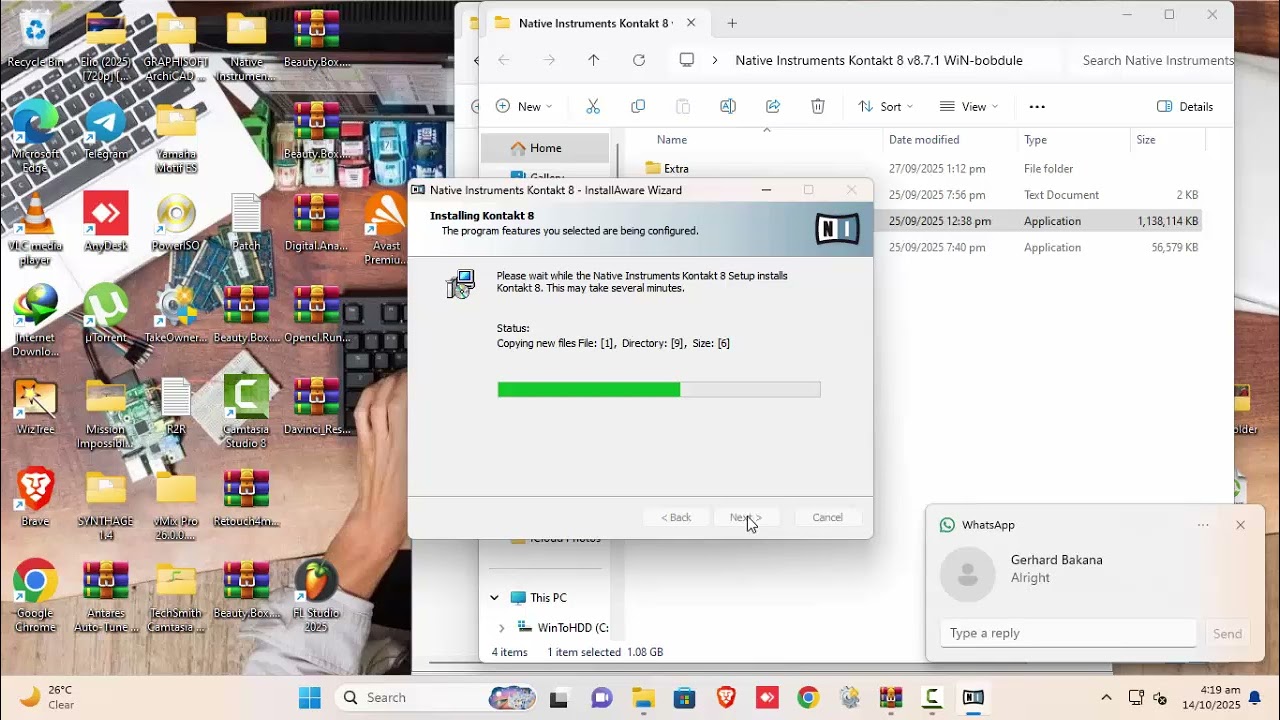This screenshot has height=720, width=1280.
Task: Click the Kontakt installation progress bar
Action: click(659, 389)
